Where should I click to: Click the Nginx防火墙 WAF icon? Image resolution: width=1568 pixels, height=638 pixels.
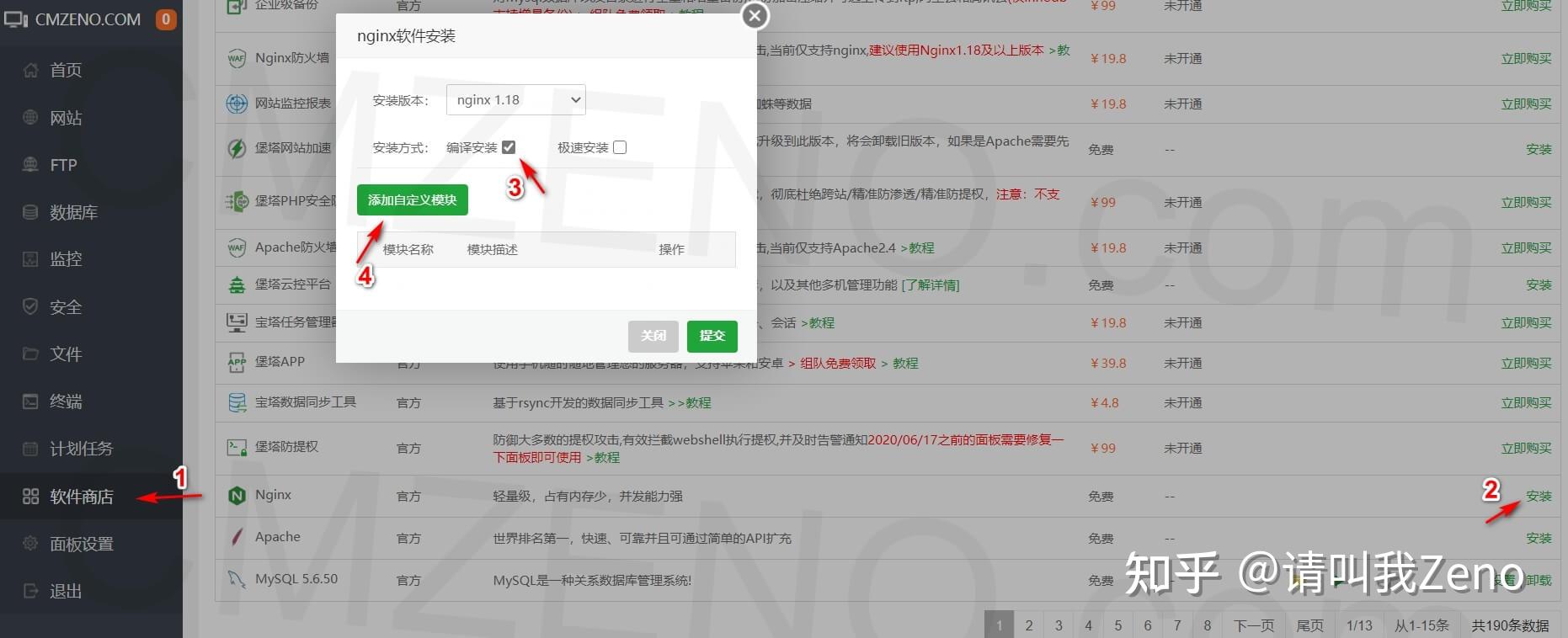point(237,58)
